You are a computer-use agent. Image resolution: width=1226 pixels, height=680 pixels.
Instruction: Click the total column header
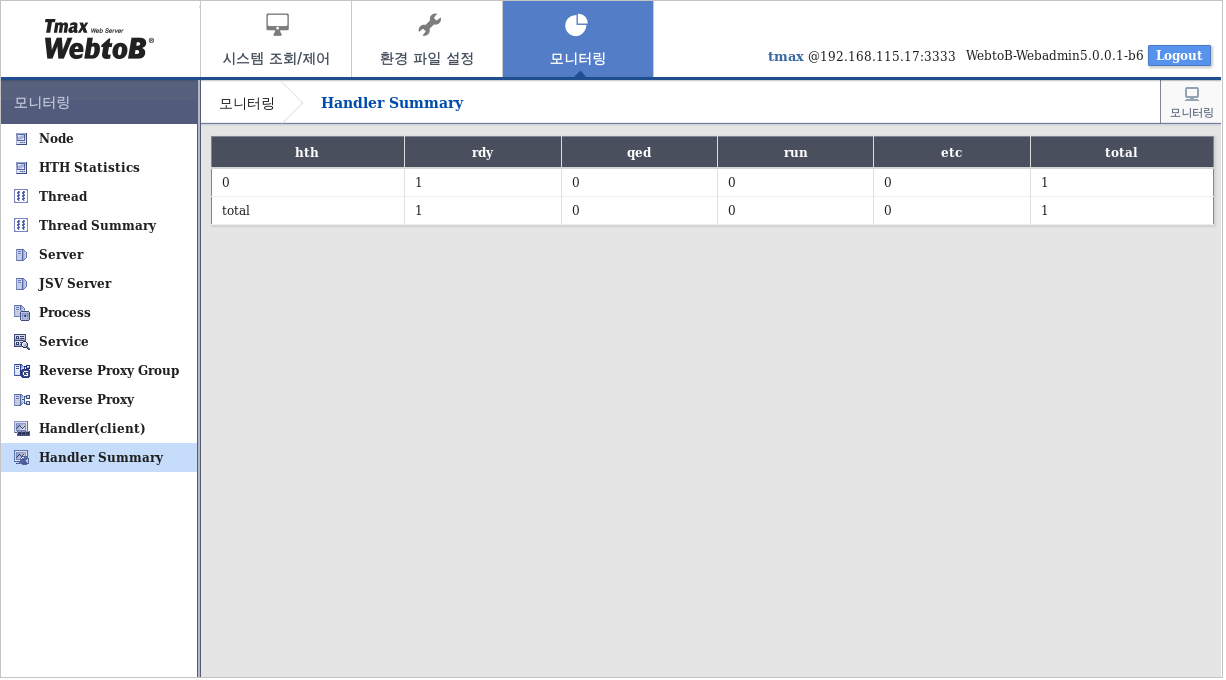click(1122, 152)
